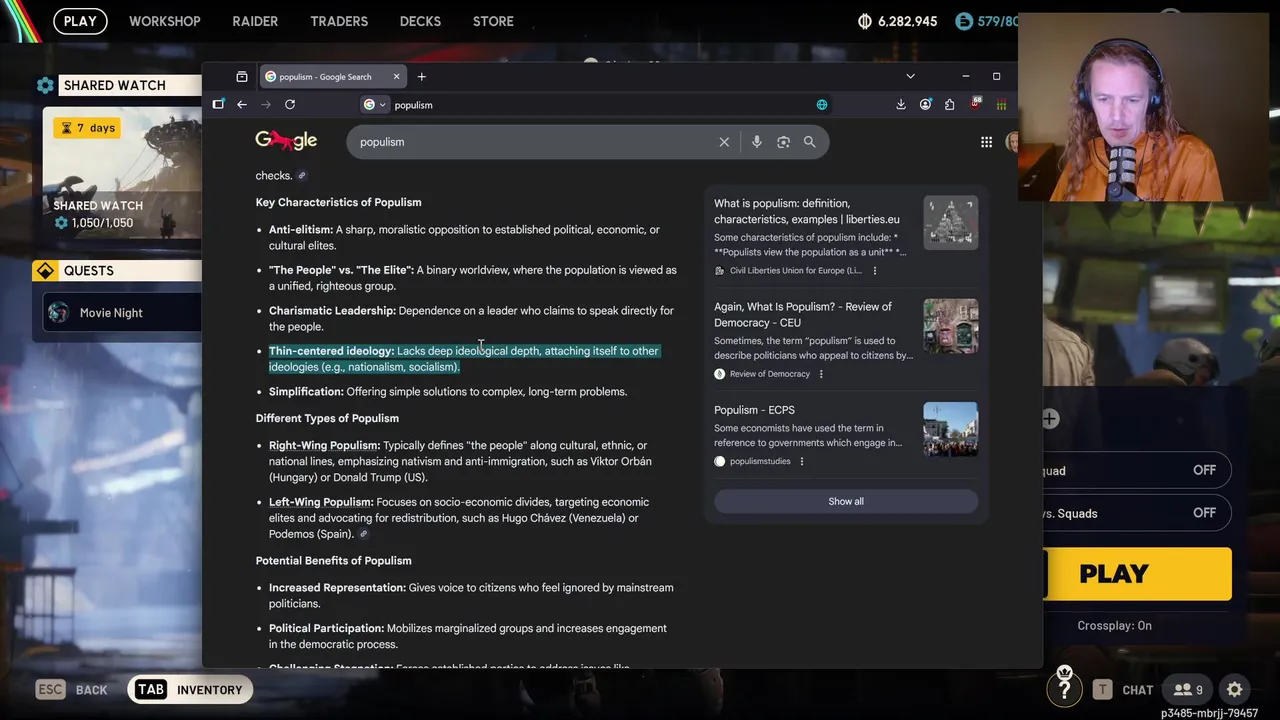
Task: Click the link icon after 'checks.'
Action: pyautogui.click(x=302, y=176)
